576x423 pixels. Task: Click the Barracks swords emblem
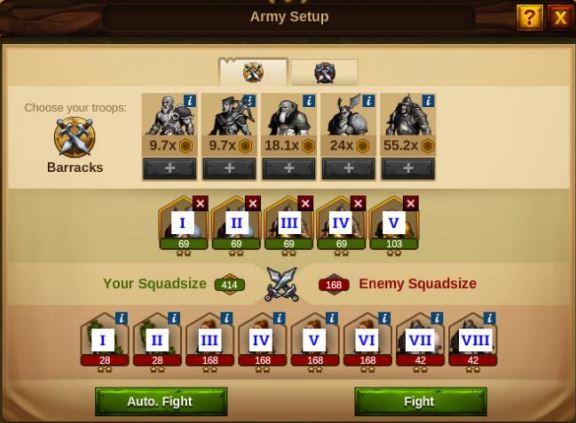[x=75, y=137]
